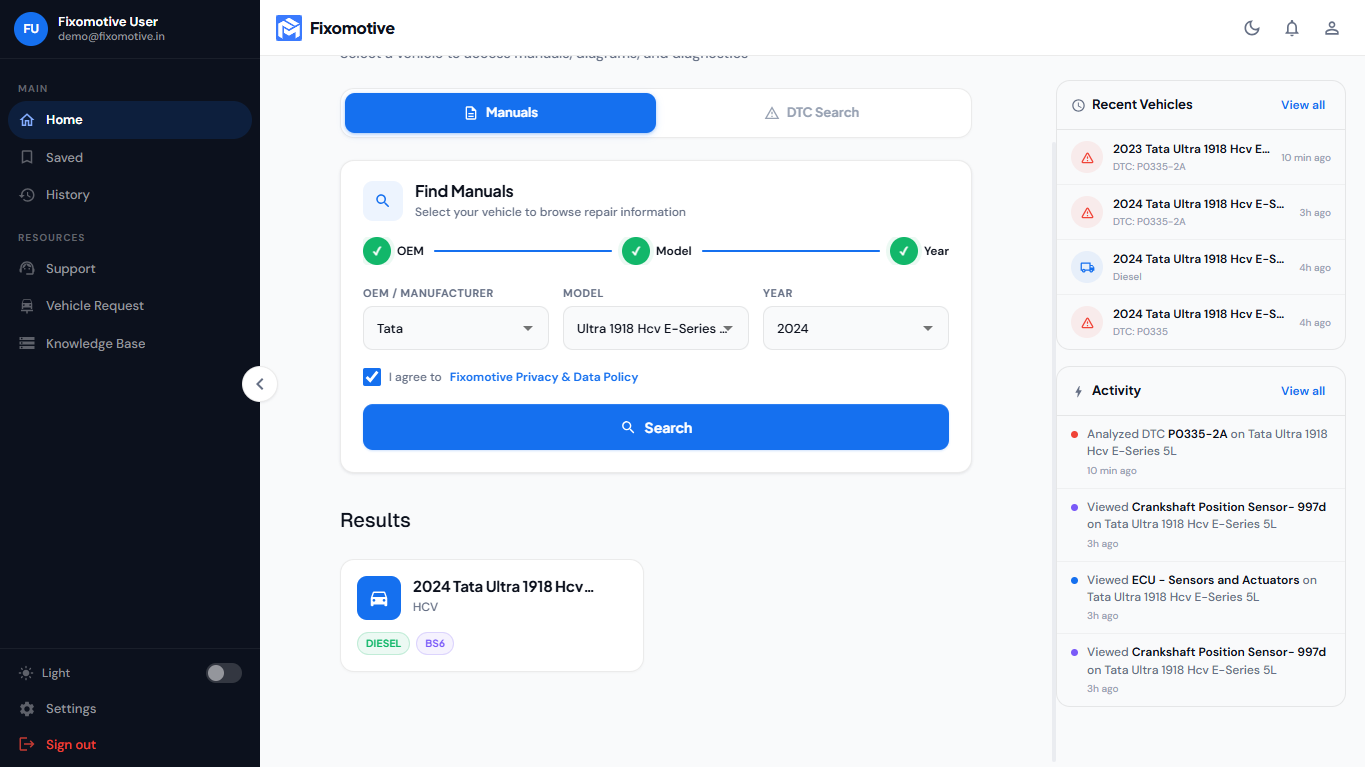1365x767 pixels.
Task: Click the Recent Vehicles clock icon
Action: click(1078, 105)
